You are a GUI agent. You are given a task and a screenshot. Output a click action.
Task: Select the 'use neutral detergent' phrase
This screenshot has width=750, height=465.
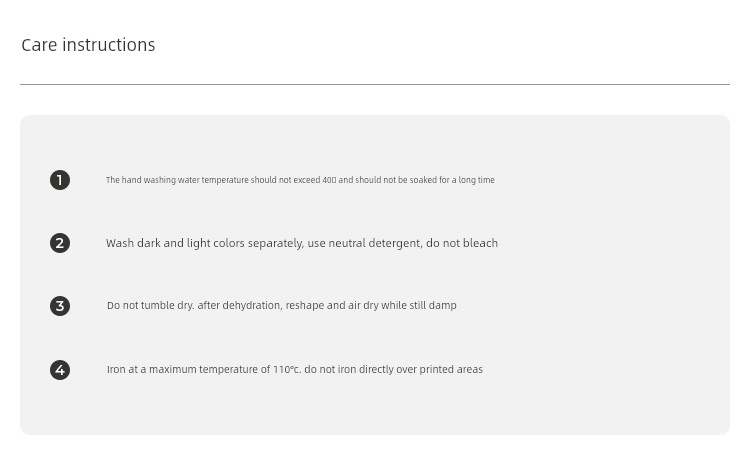tap(364, 244)
